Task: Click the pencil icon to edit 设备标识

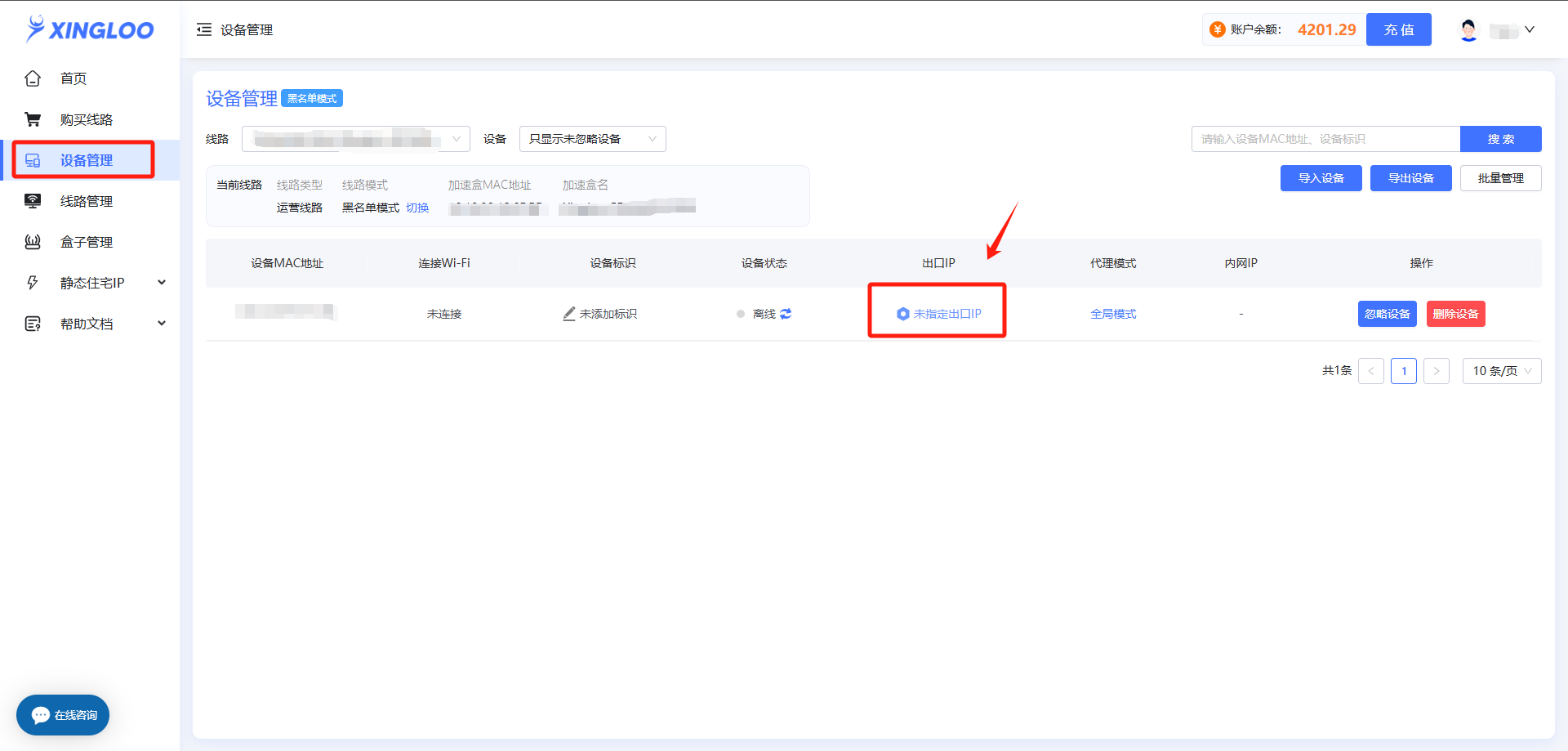Action: (569, 314)
